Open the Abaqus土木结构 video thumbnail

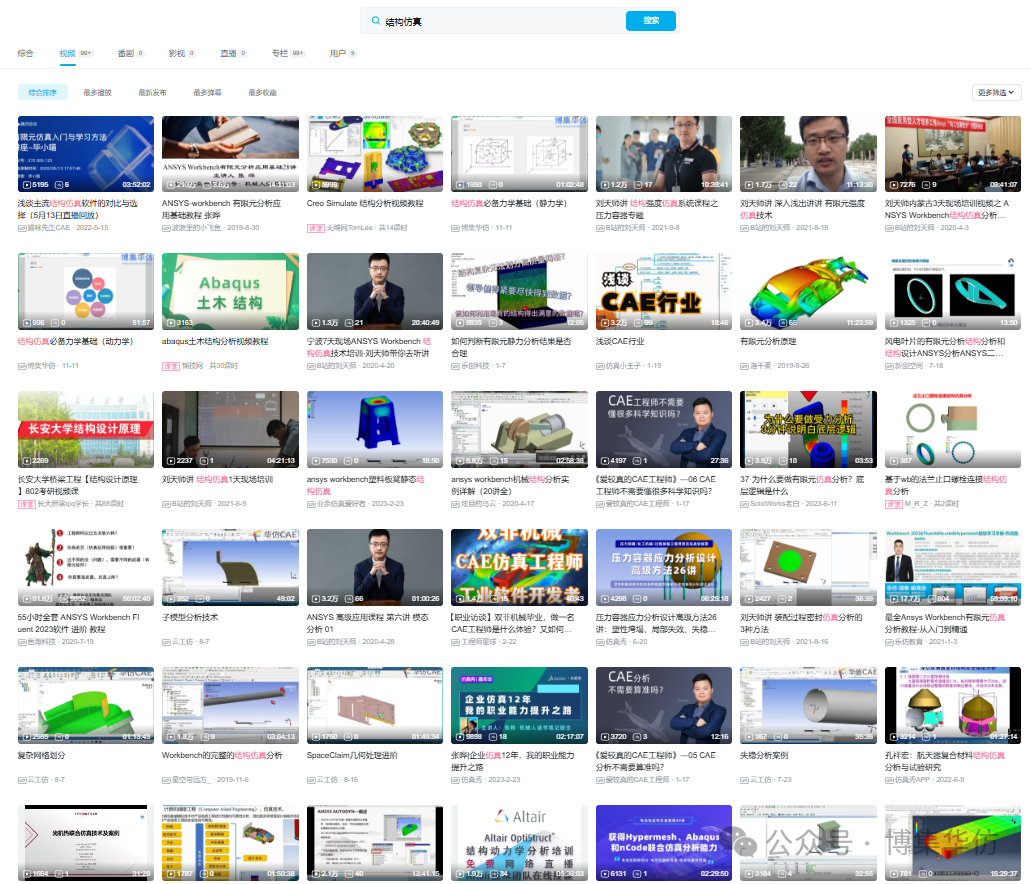230,291
